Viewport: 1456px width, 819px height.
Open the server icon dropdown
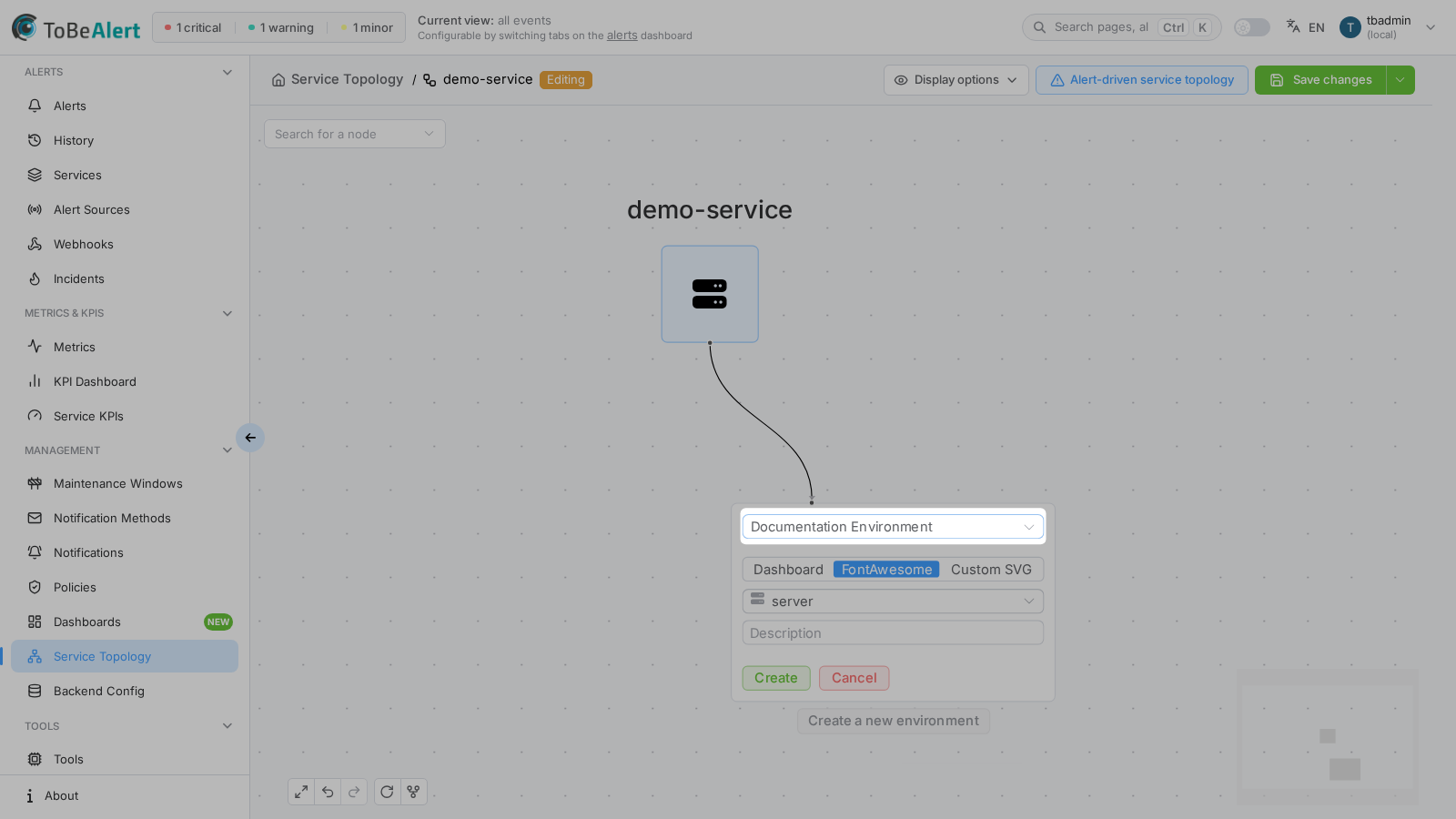pos(893,602)
